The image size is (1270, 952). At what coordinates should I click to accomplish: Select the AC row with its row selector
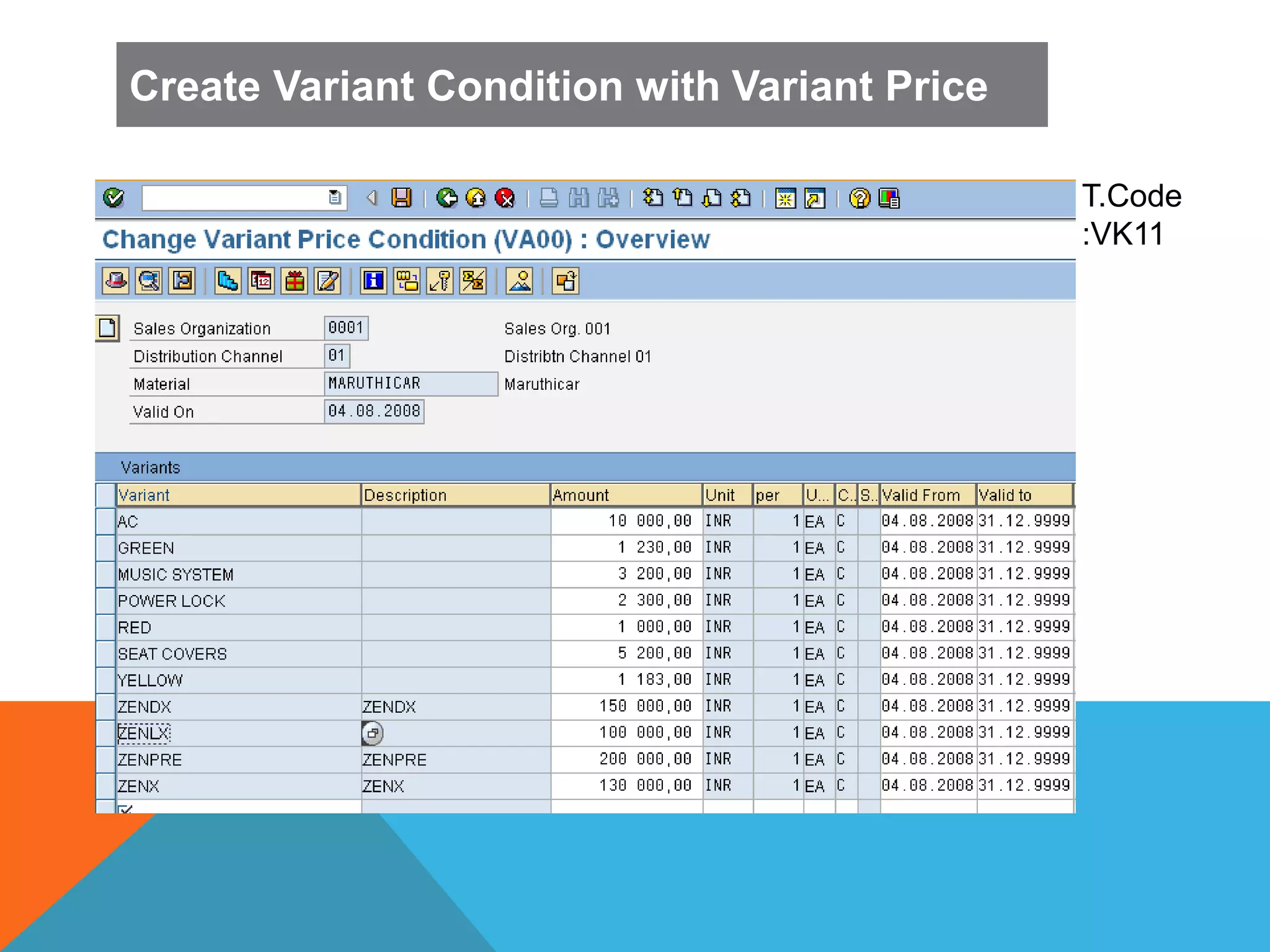tap(106, 521)
